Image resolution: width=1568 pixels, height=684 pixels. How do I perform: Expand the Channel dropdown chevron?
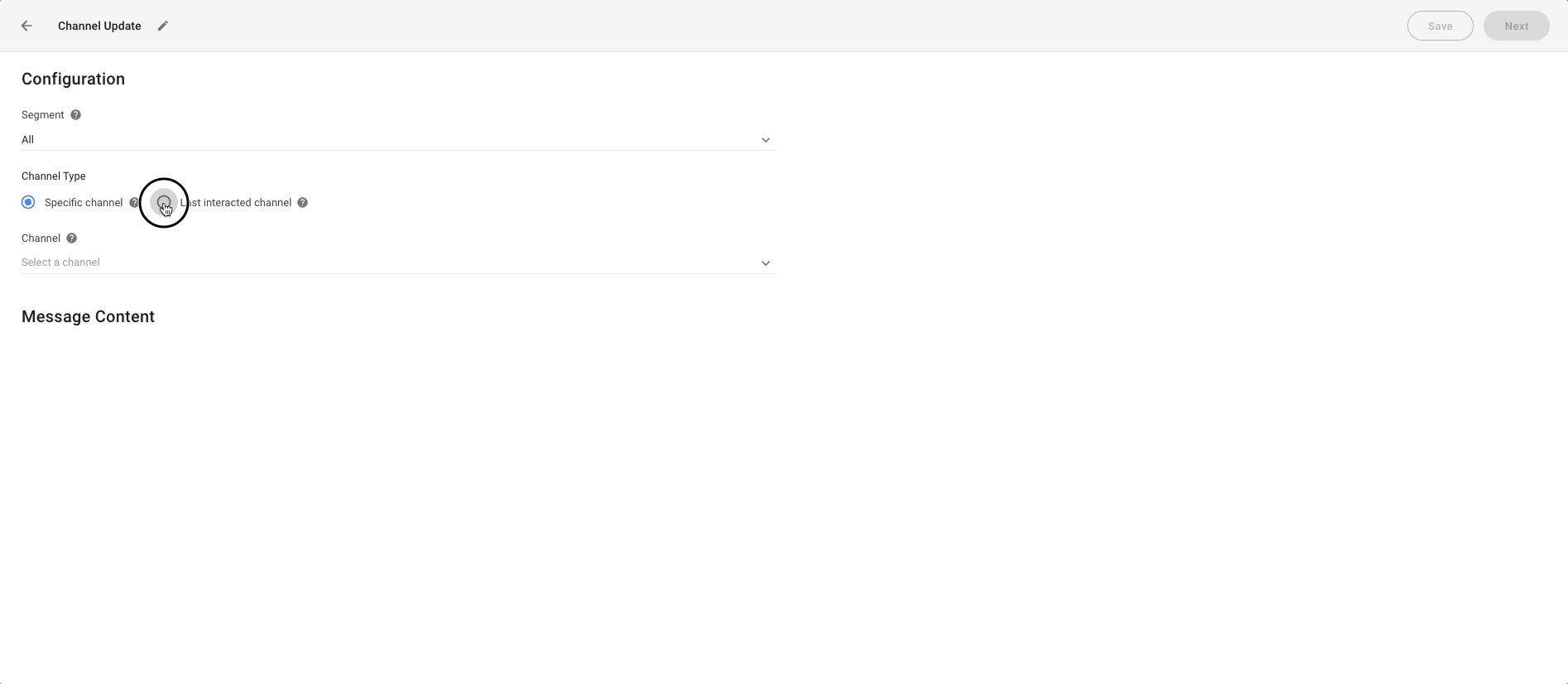click(x=766, y=263)
